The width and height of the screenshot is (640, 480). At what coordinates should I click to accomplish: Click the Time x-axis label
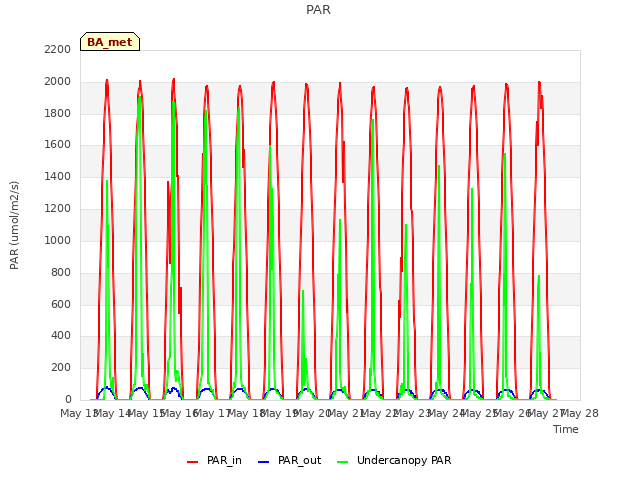click(566, 429)
